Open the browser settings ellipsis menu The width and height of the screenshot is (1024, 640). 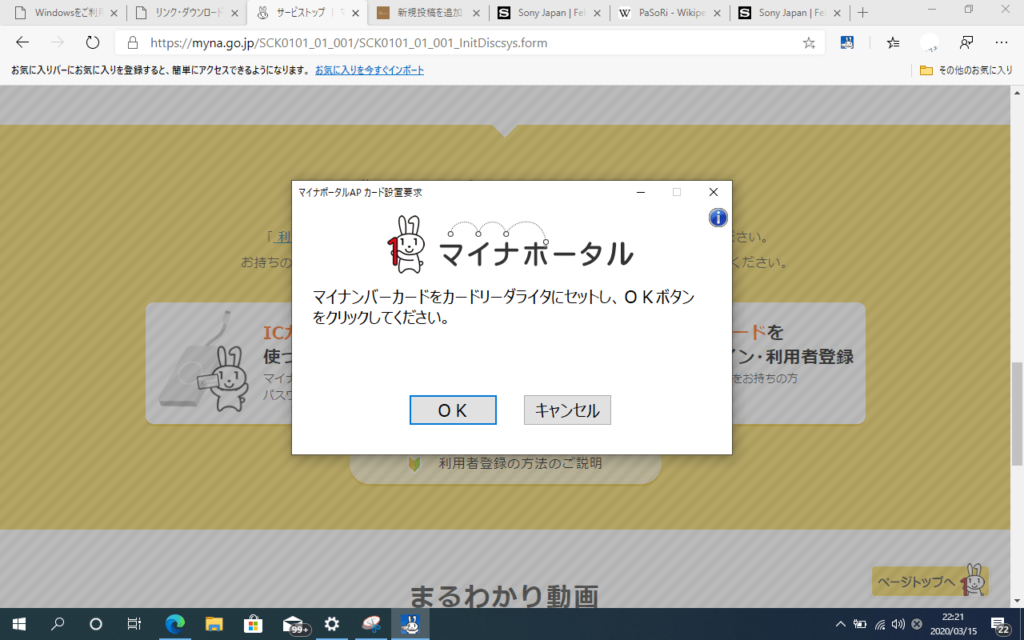pos(1001,42)
